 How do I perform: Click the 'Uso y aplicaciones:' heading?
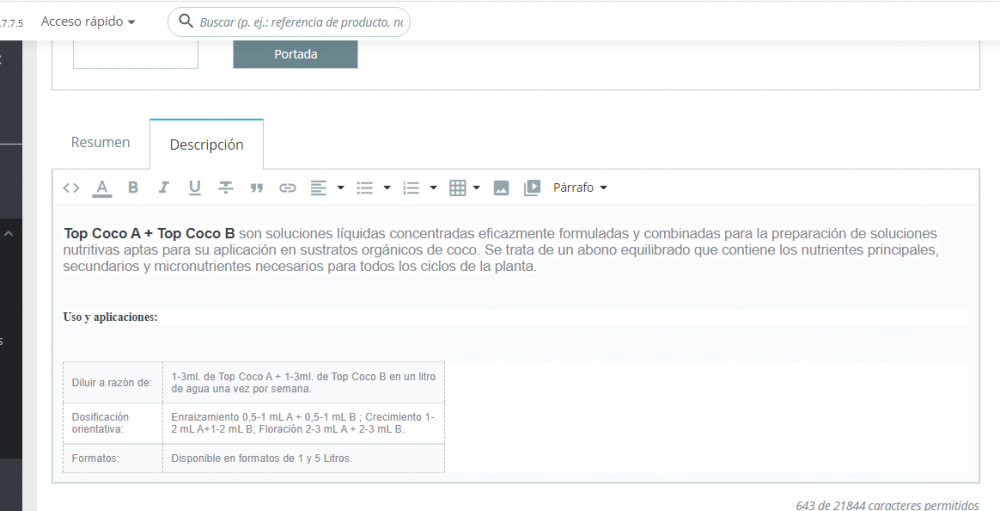tap(110, 317)
